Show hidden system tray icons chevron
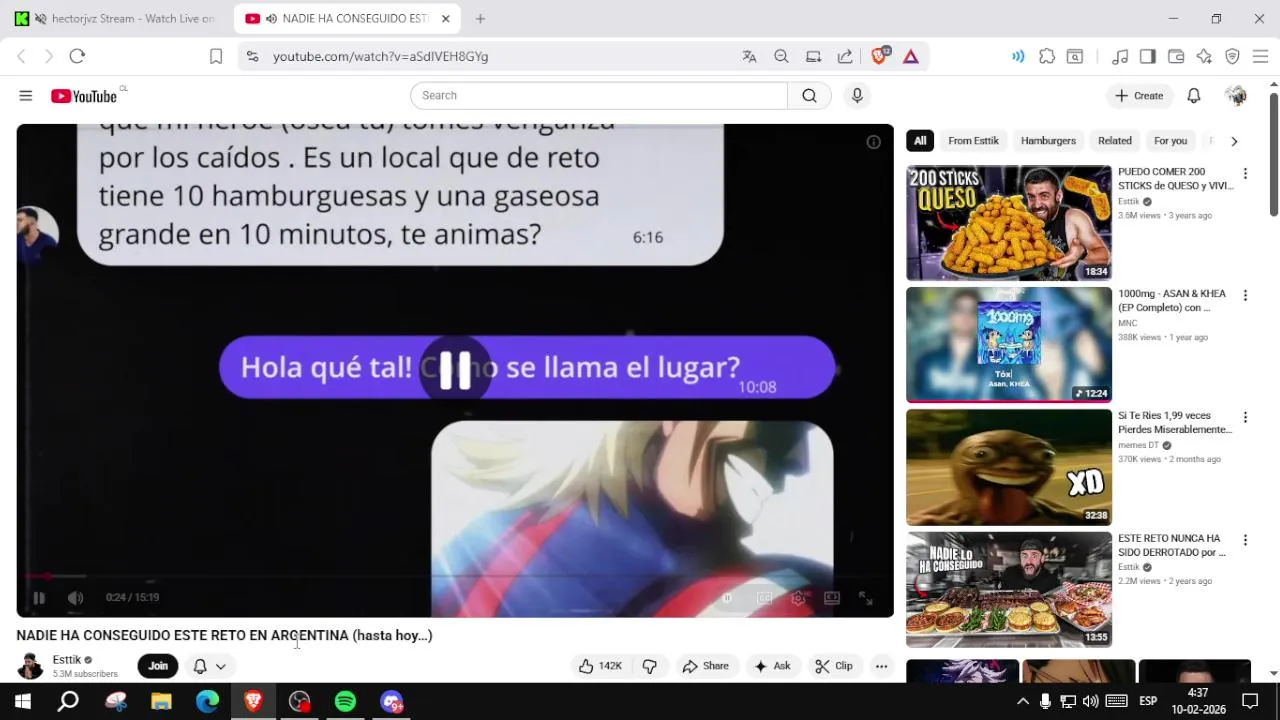Image resolution: width=1280 pixels, height=720 pixels. pos(1022,701)
